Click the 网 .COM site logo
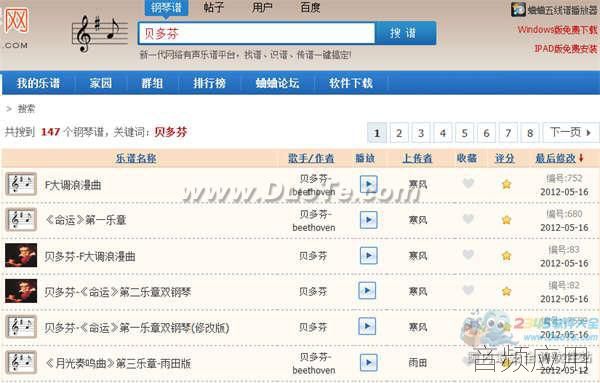 (x=16, y=29)
